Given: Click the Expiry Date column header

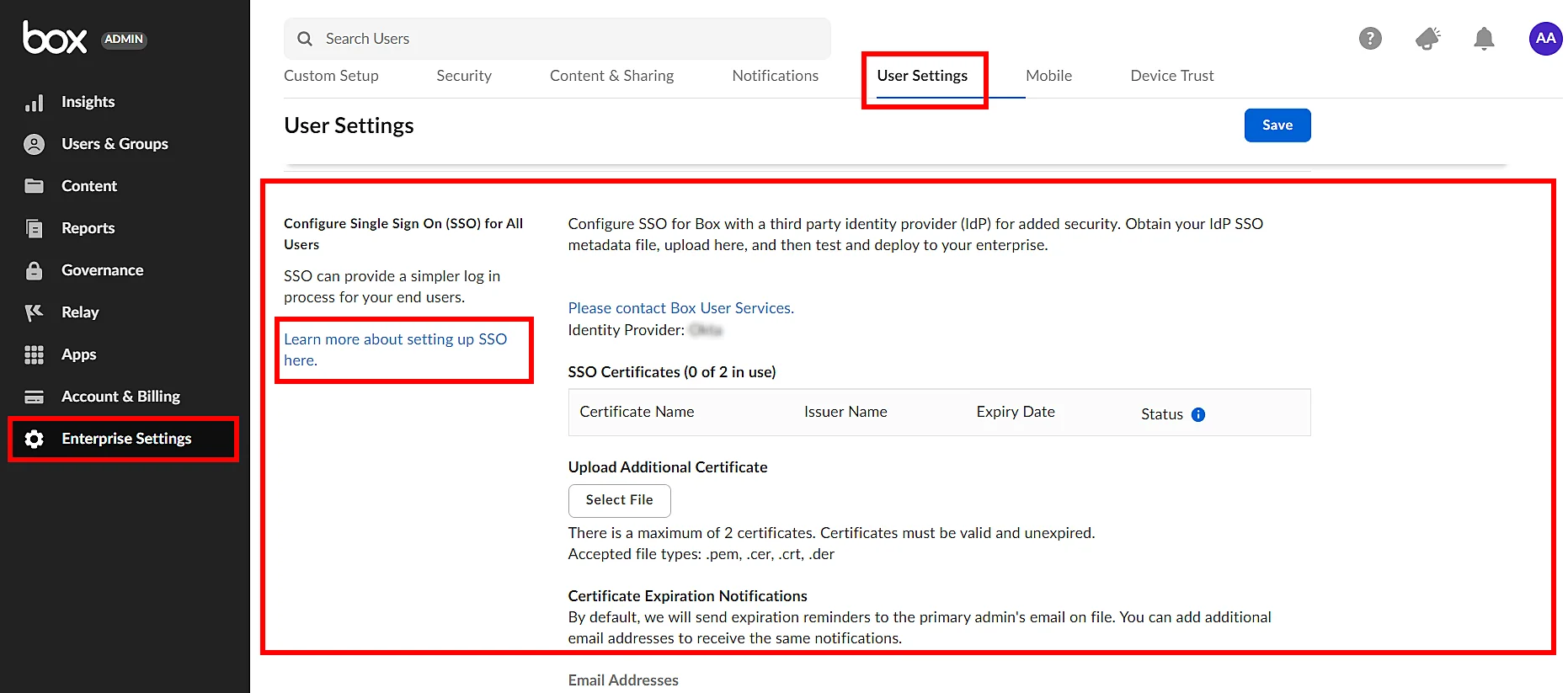Looking at the screenshot, I should tap(1016, 412).
